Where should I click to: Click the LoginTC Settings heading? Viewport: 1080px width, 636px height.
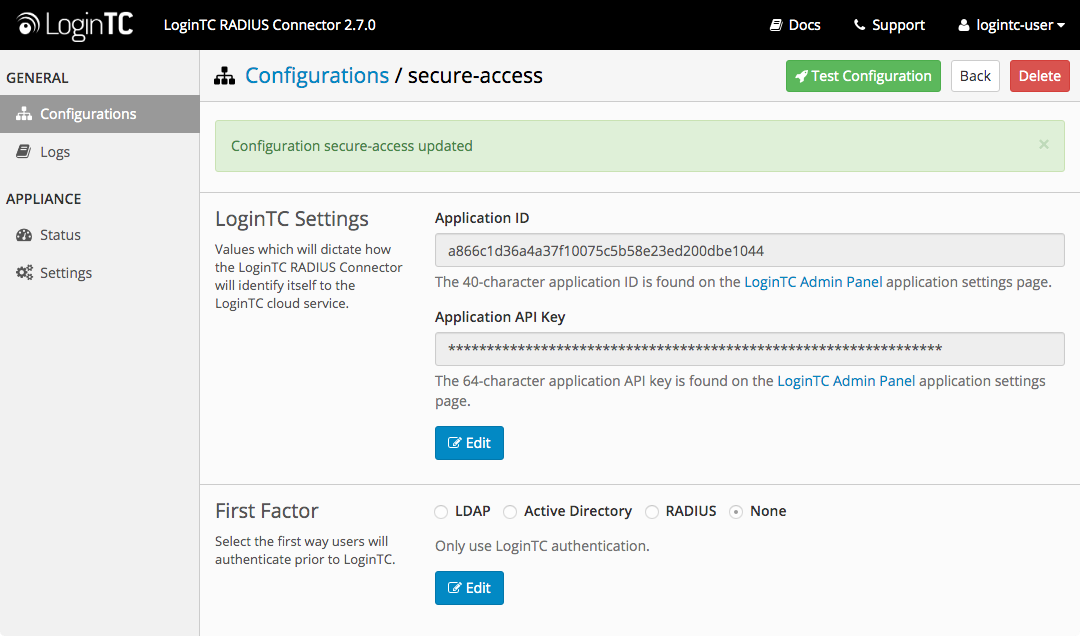pos(291,218)
